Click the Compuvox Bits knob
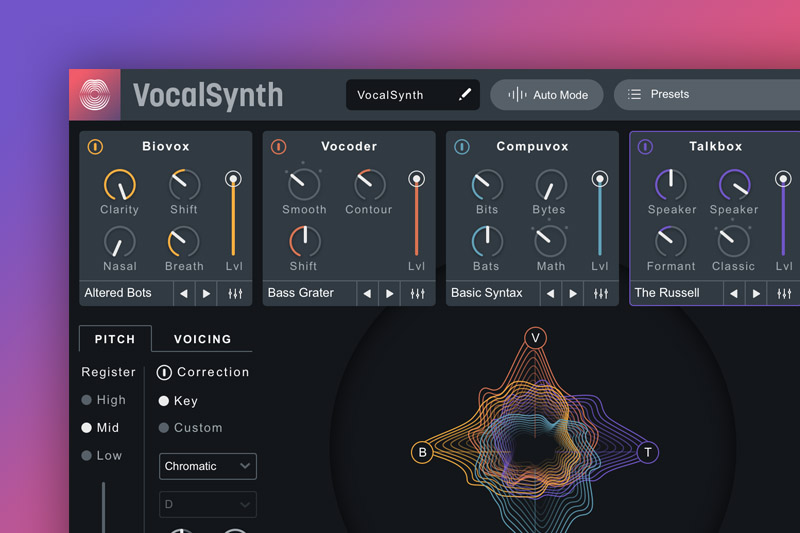 487,185
